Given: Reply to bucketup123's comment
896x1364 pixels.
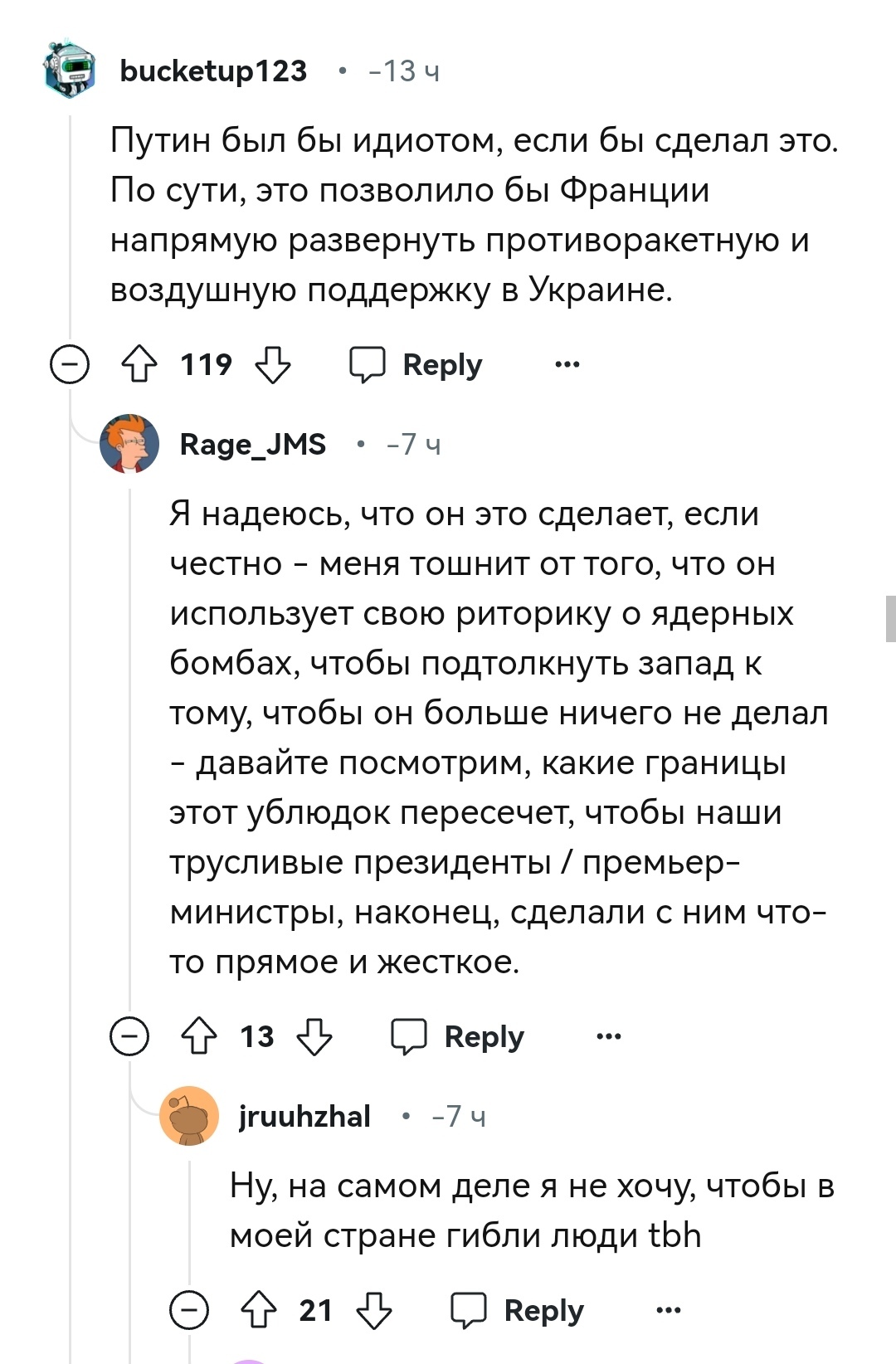Looking at the screenshot, I should click(416, 364).
